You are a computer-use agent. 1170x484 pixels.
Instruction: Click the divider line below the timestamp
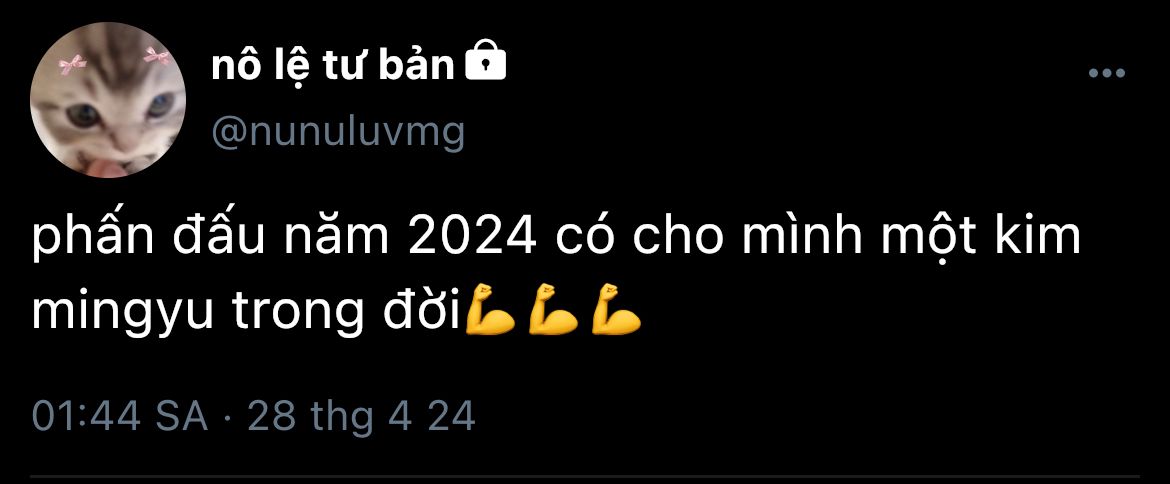(585, 475)
